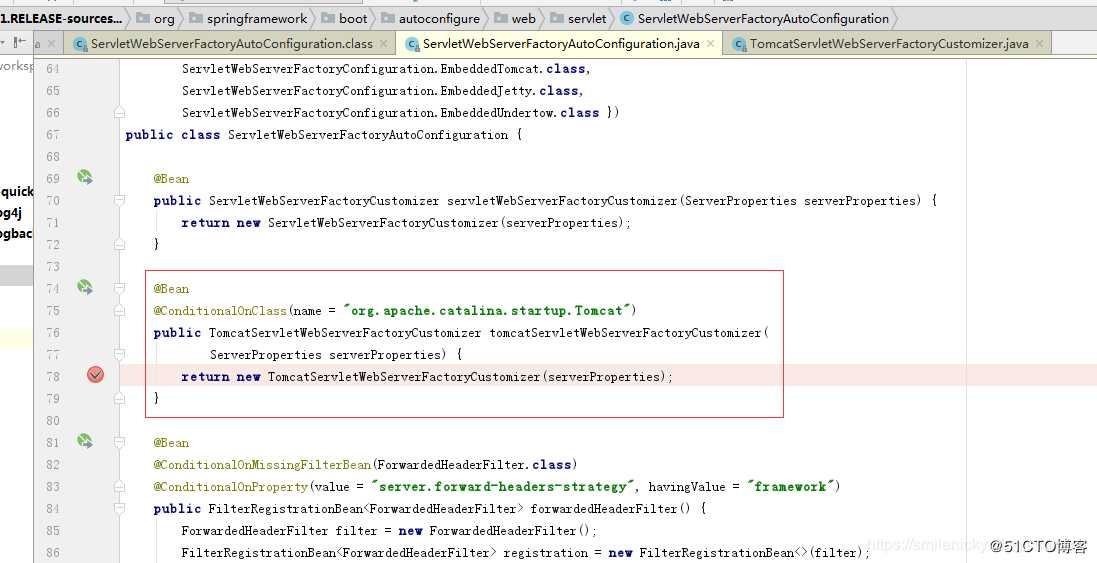Collapse annotations fold marker on line 74
The image size is (1097, 563).
[120, 288]
